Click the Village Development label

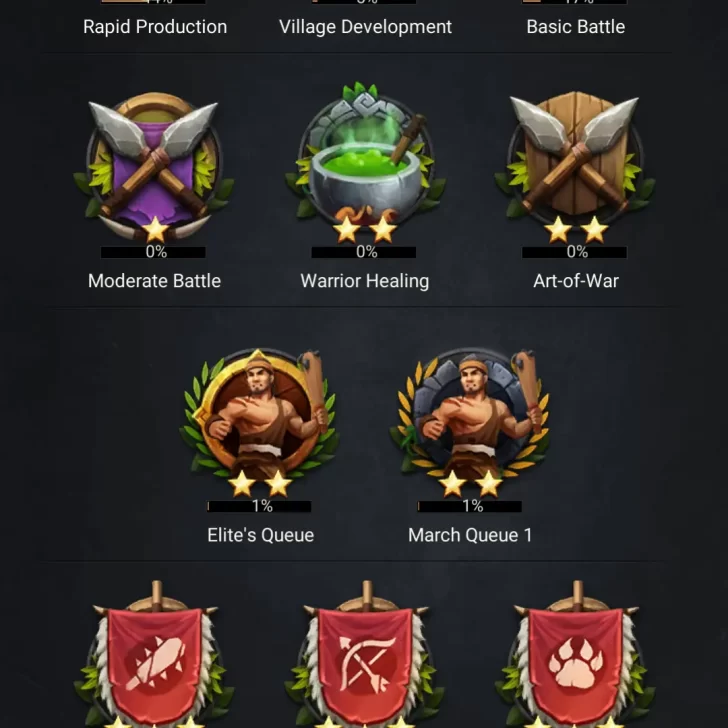[x=365, y=27]
